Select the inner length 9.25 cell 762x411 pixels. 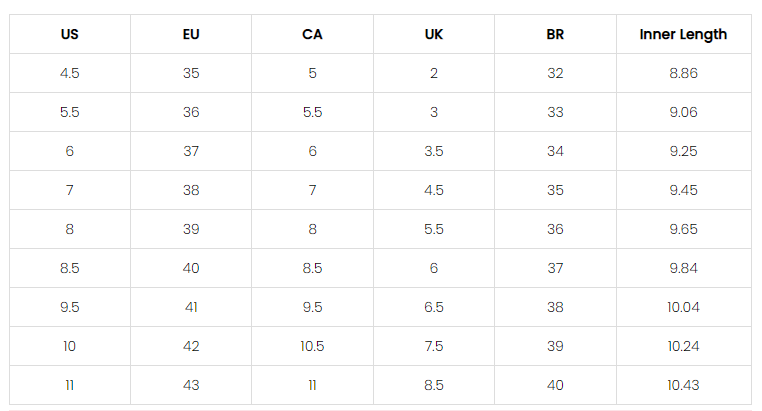[683, 151]
